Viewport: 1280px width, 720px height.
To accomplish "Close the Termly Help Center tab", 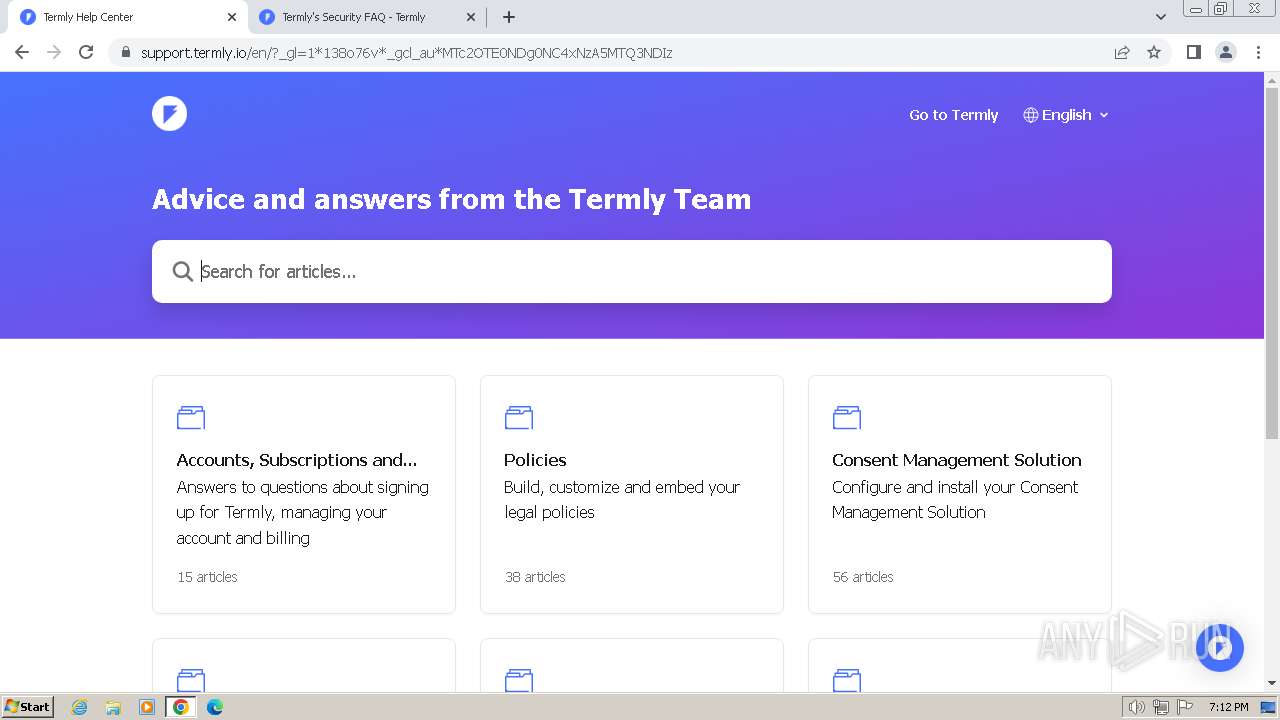I will 232,17.
